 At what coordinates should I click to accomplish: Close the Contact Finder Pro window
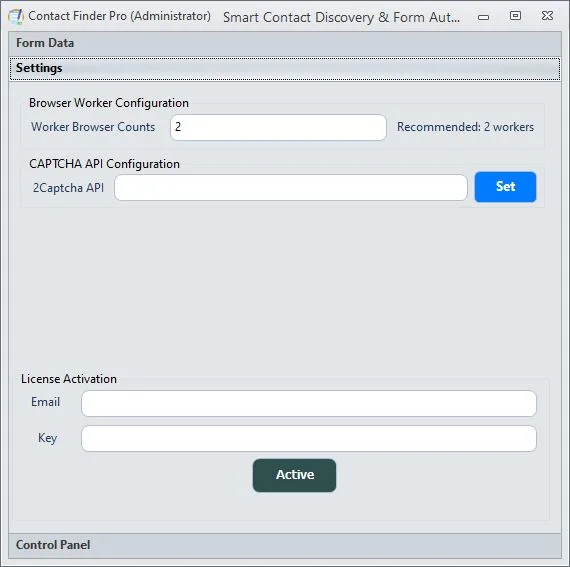pyautogui.click(x=547, y=16)
